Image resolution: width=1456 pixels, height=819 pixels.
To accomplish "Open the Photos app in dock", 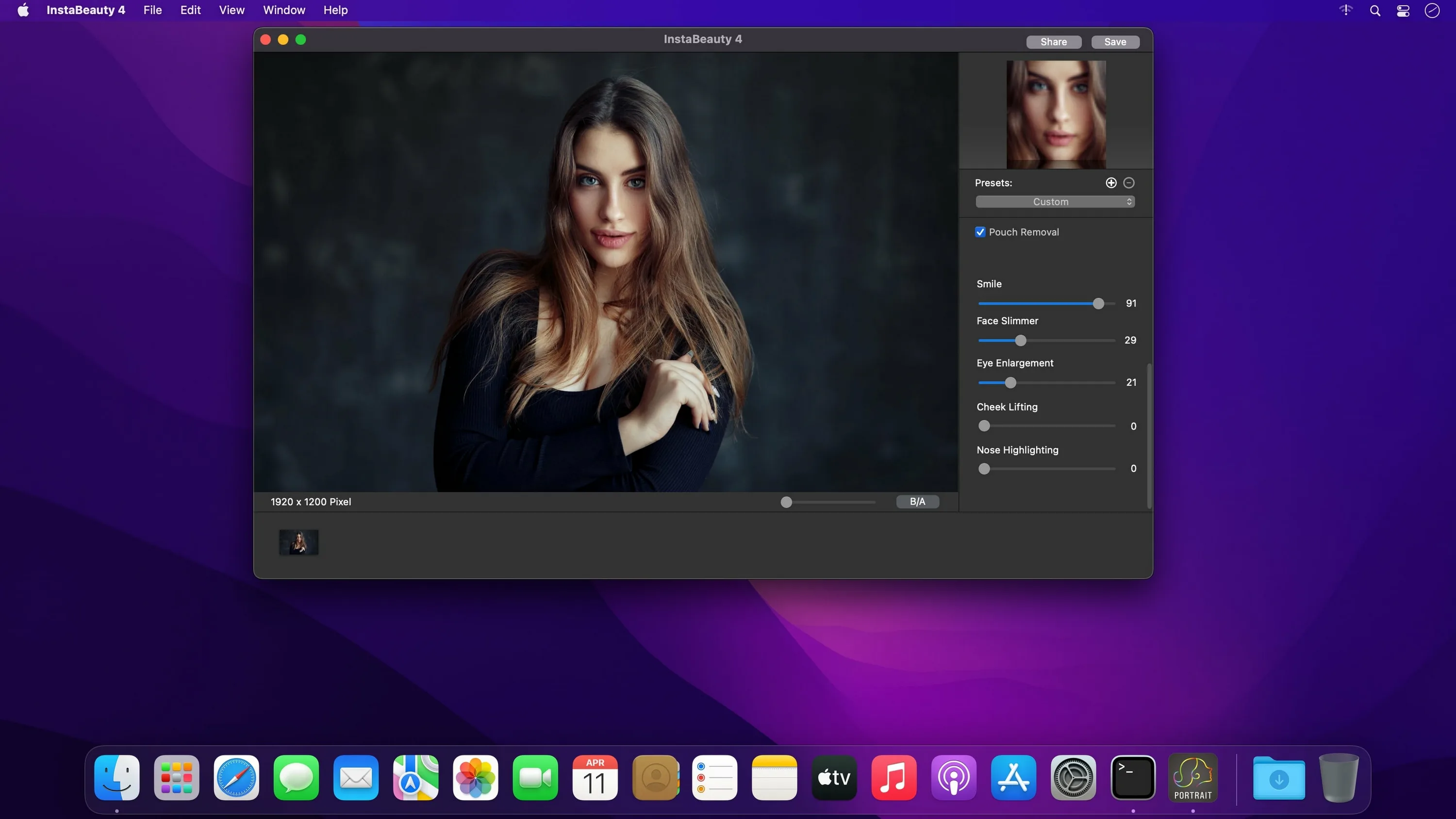I will tap(475, 778).
